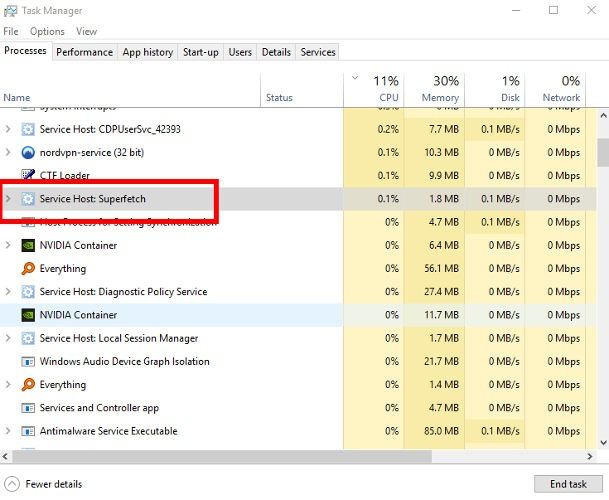Click the horizontal scrollbar right arrow
The width and height of the screenshot is (609, 500).
[x=590, y=456]
